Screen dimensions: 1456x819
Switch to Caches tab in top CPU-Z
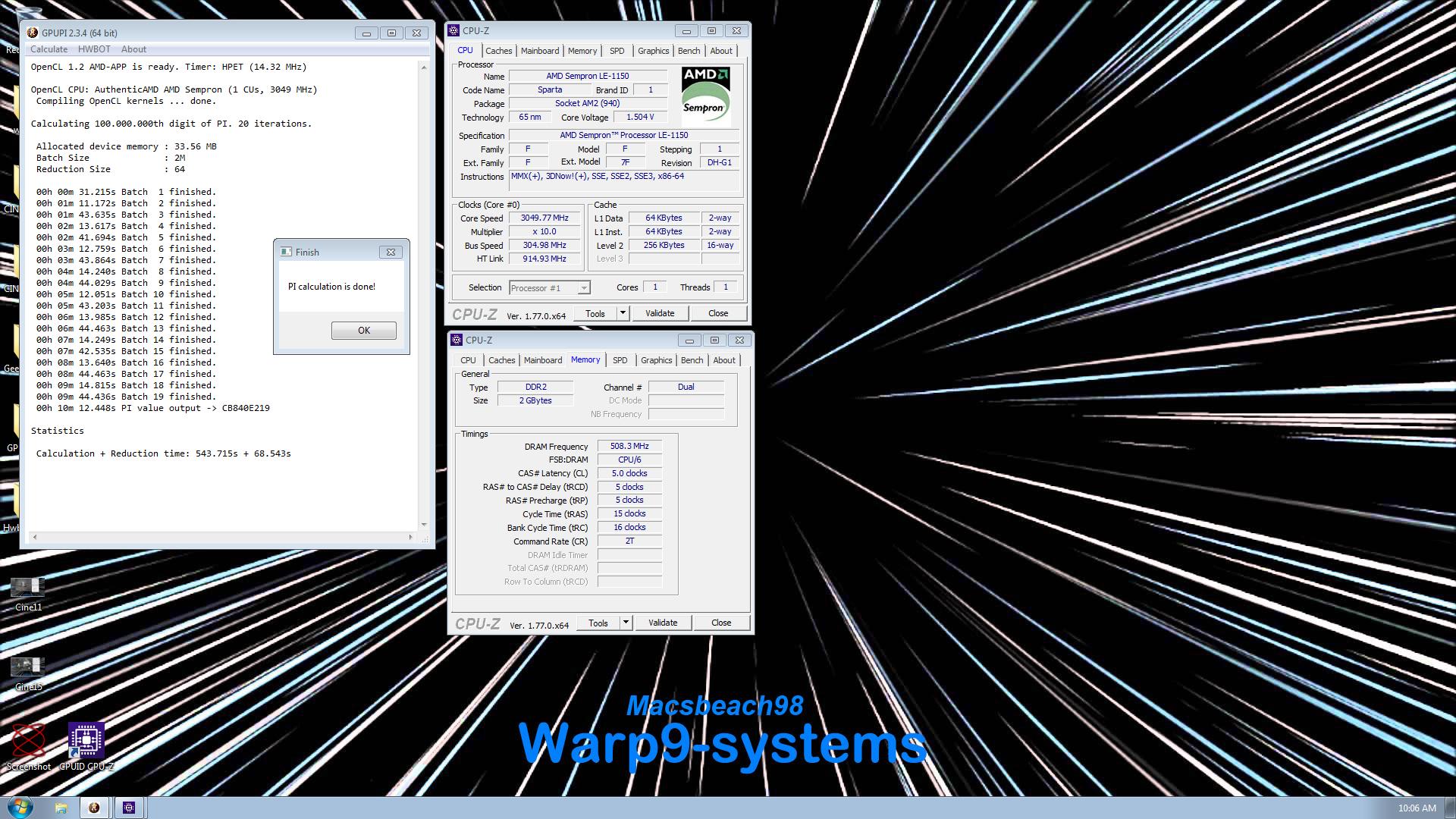click(498, 51)
